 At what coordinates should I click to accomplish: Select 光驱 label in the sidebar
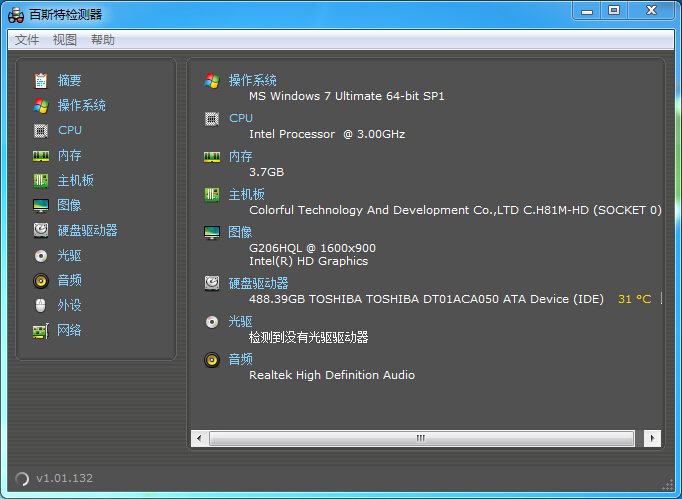70,255
